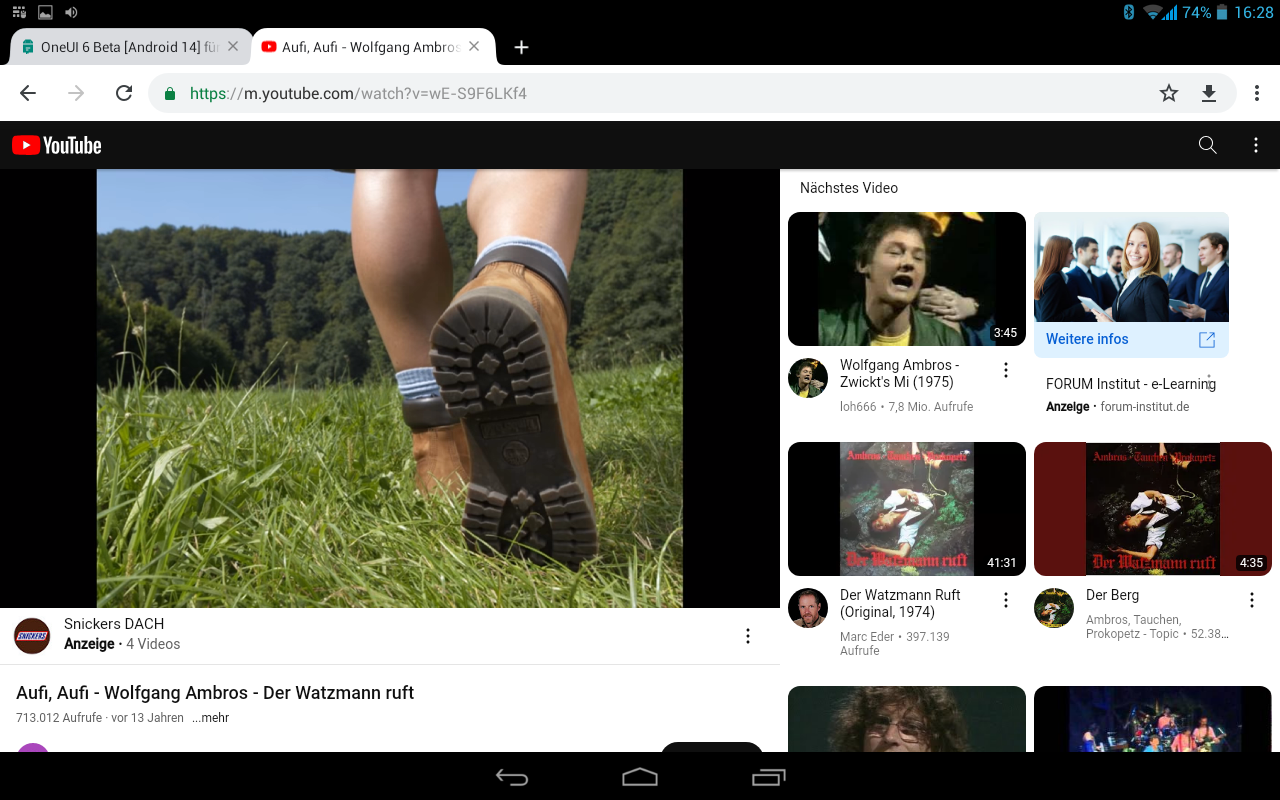Click the 'Weitere infos' ad link
The width and height of the screenshot is (1280, 800).
[1087, 339]
